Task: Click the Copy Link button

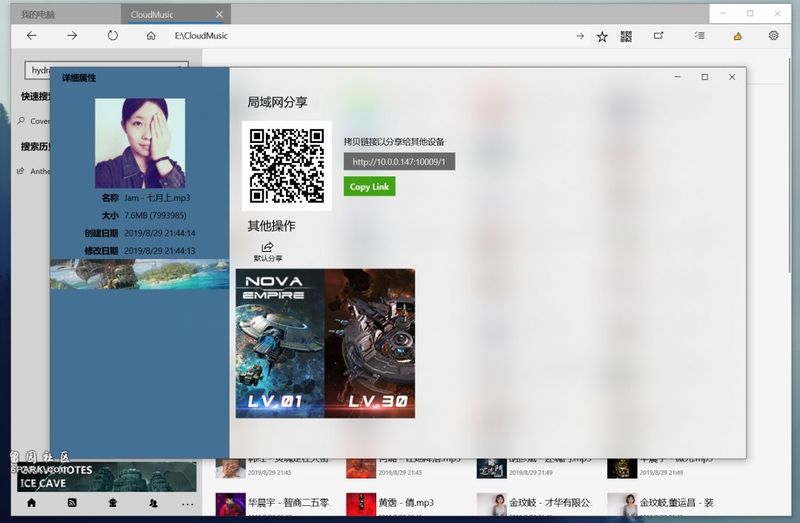Action: coord(369,187)
